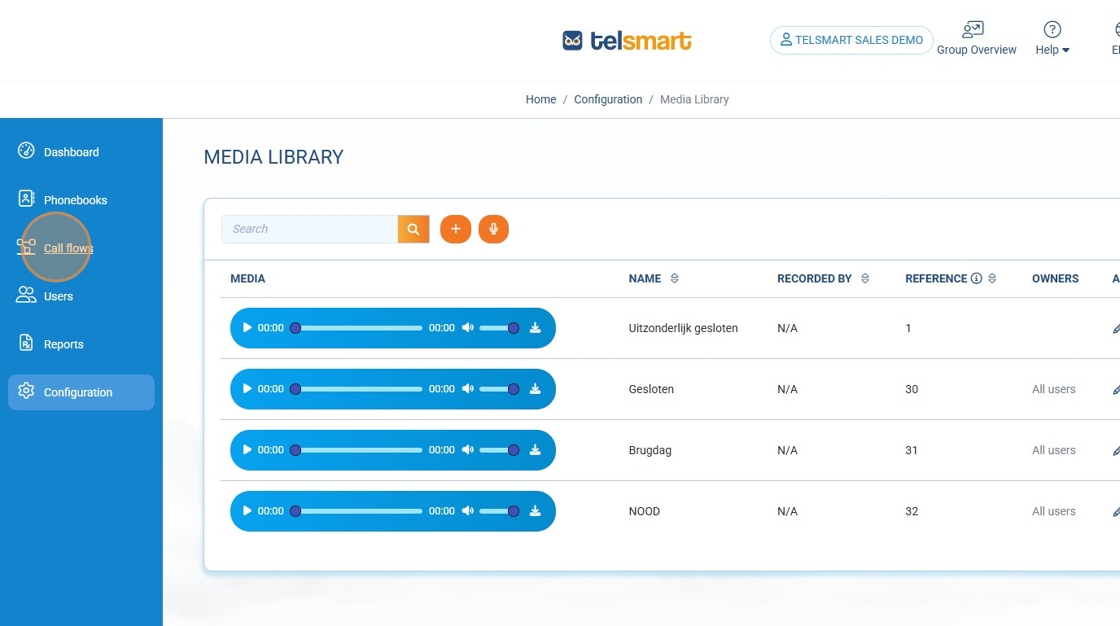Download the NOOD audio file
The width and height of the screenshot is (1120, 626).
tap(535, 511)
